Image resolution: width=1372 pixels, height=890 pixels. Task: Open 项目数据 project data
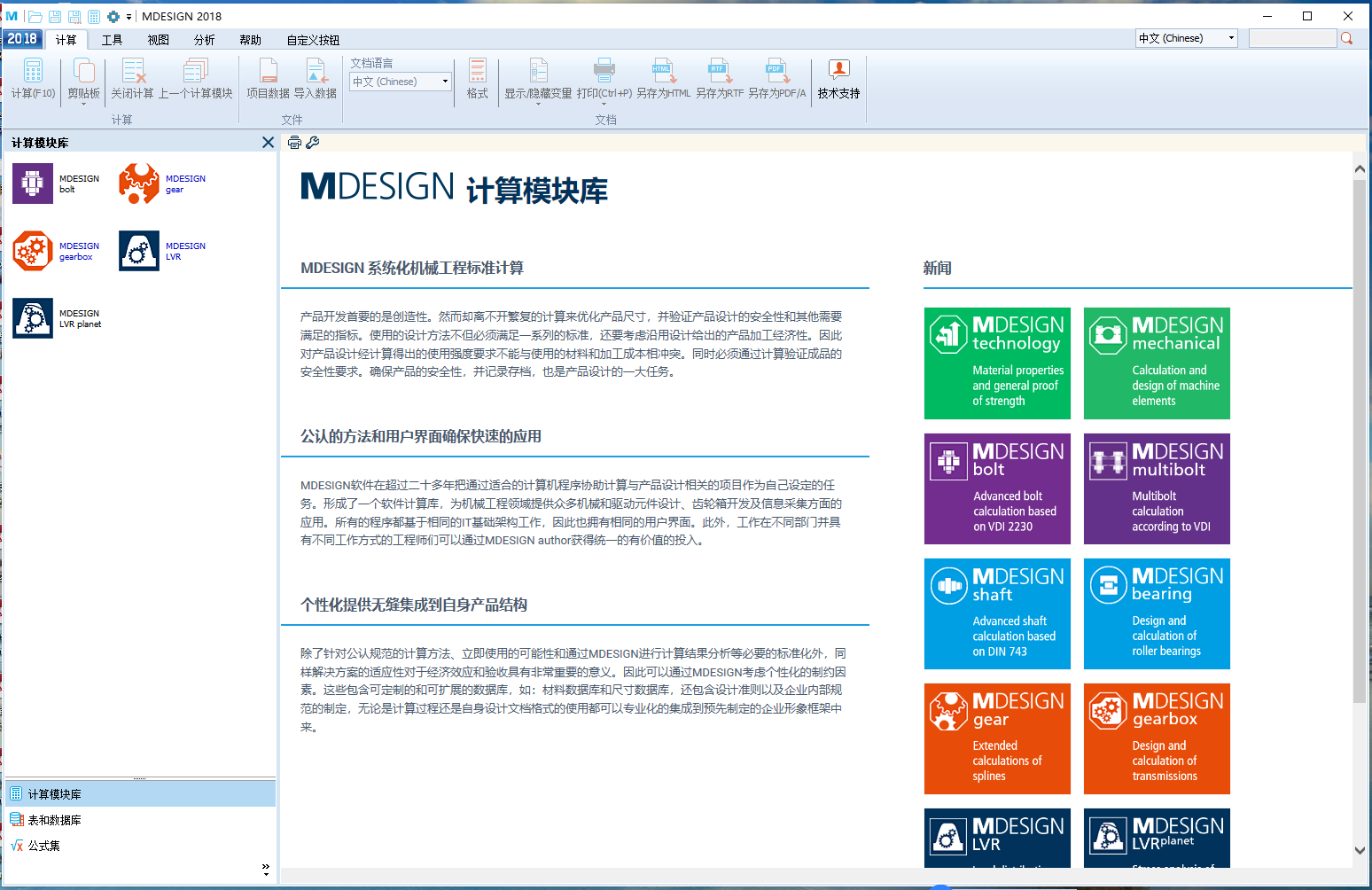coord(268,79)
